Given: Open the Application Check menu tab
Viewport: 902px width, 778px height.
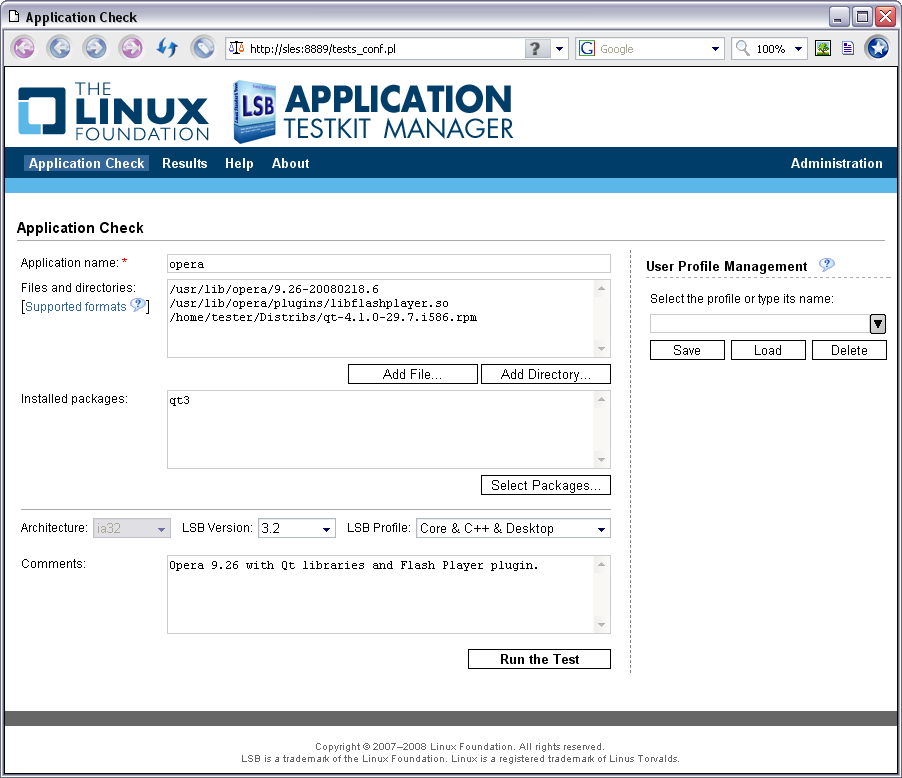Looking at the screenshot, I should [x=86, y=163].
